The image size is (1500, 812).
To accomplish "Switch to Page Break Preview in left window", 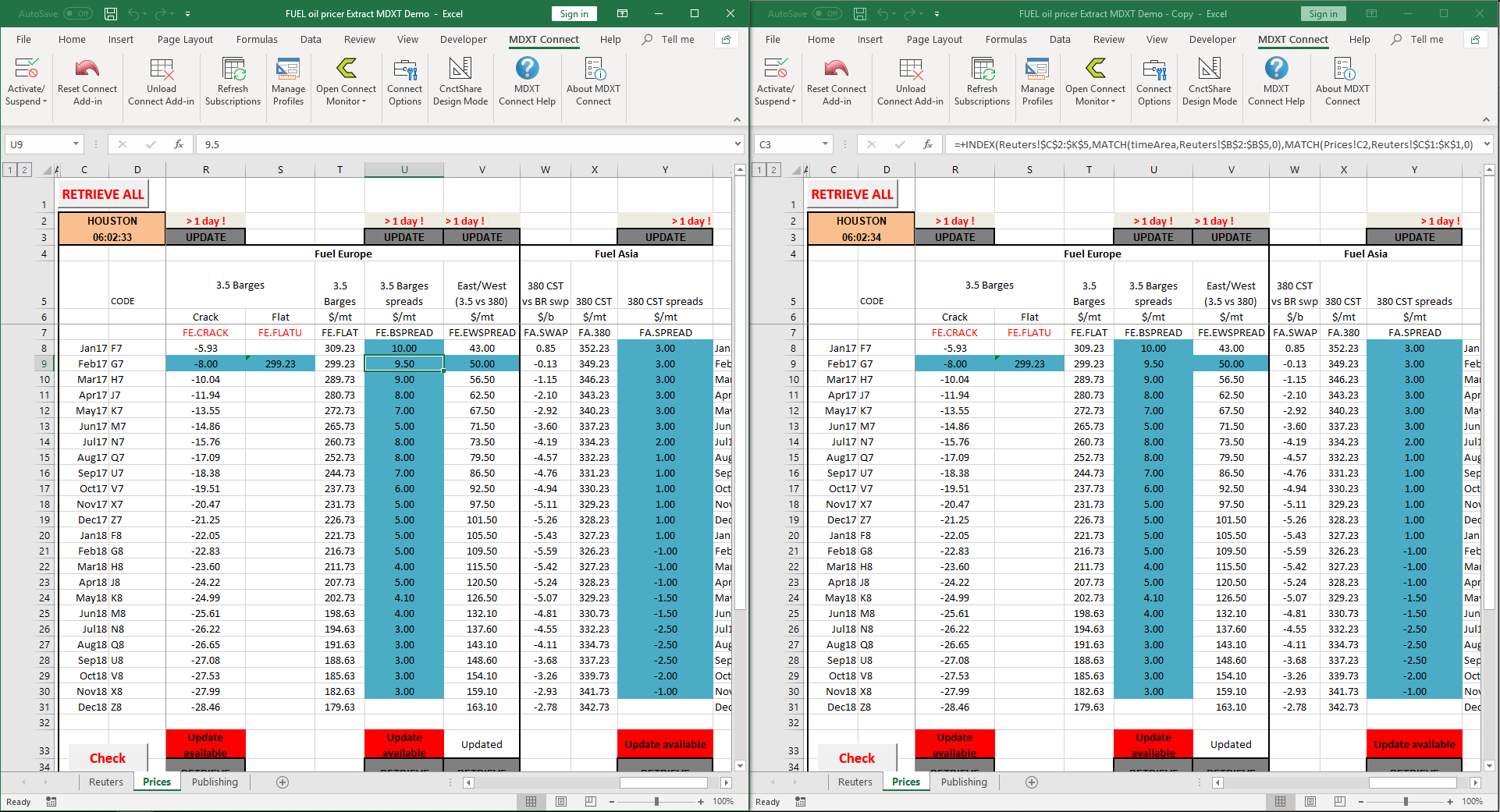I will 590,801.
